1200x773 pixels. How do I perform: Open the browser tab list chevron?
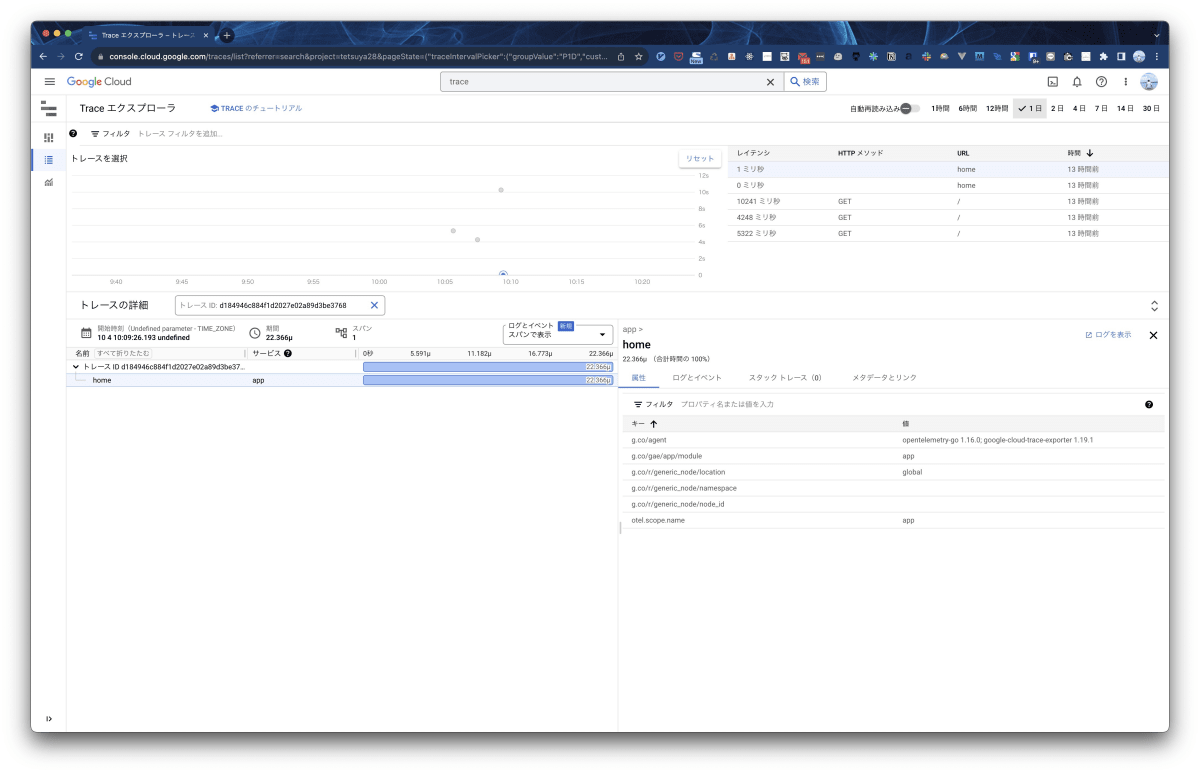pos(1157,35)
